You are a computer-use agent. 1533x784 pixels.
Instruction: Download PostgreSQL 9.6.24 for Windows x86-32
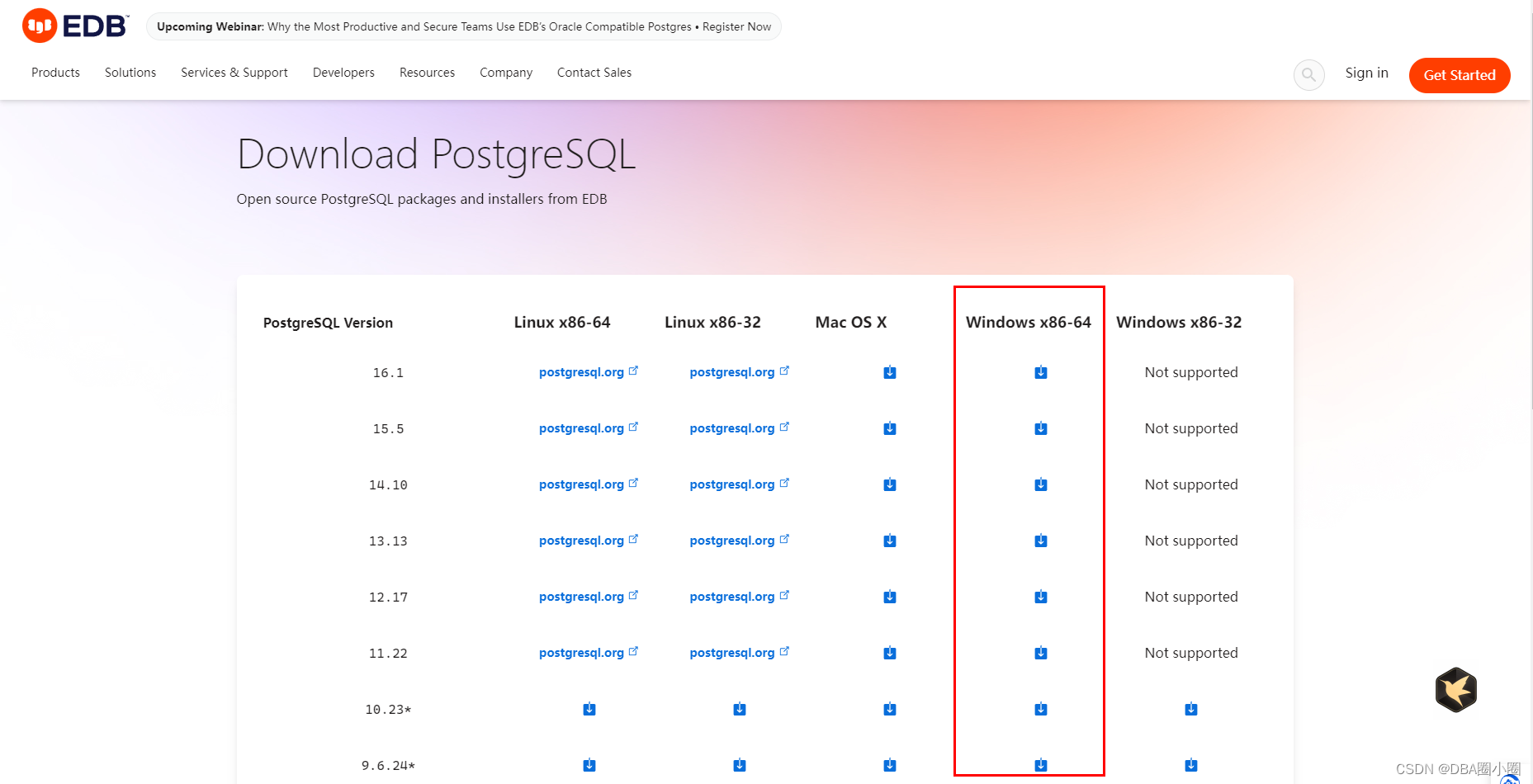(x=1191, y=765)
